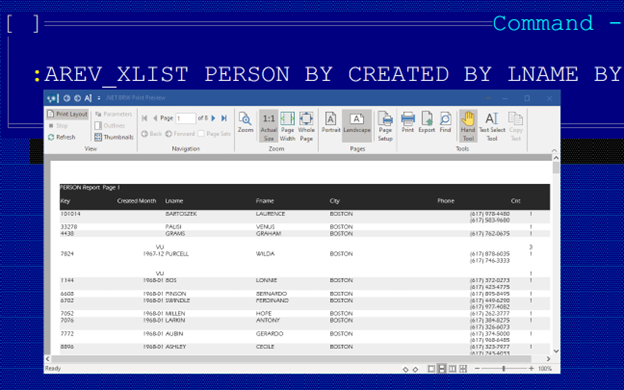Click the Forward navigation button
This screenshot has height=390, width=624.
click(x=180, y=134)
